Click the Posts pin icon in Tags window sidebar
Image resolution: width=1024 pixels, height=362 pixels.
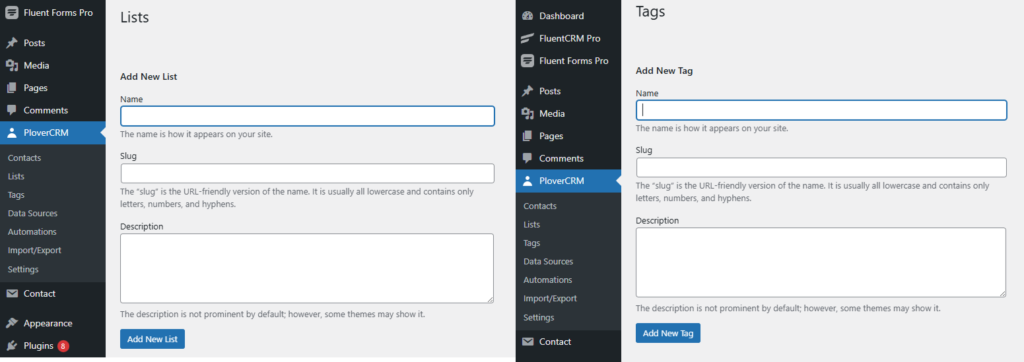click(x=528, y=91)
